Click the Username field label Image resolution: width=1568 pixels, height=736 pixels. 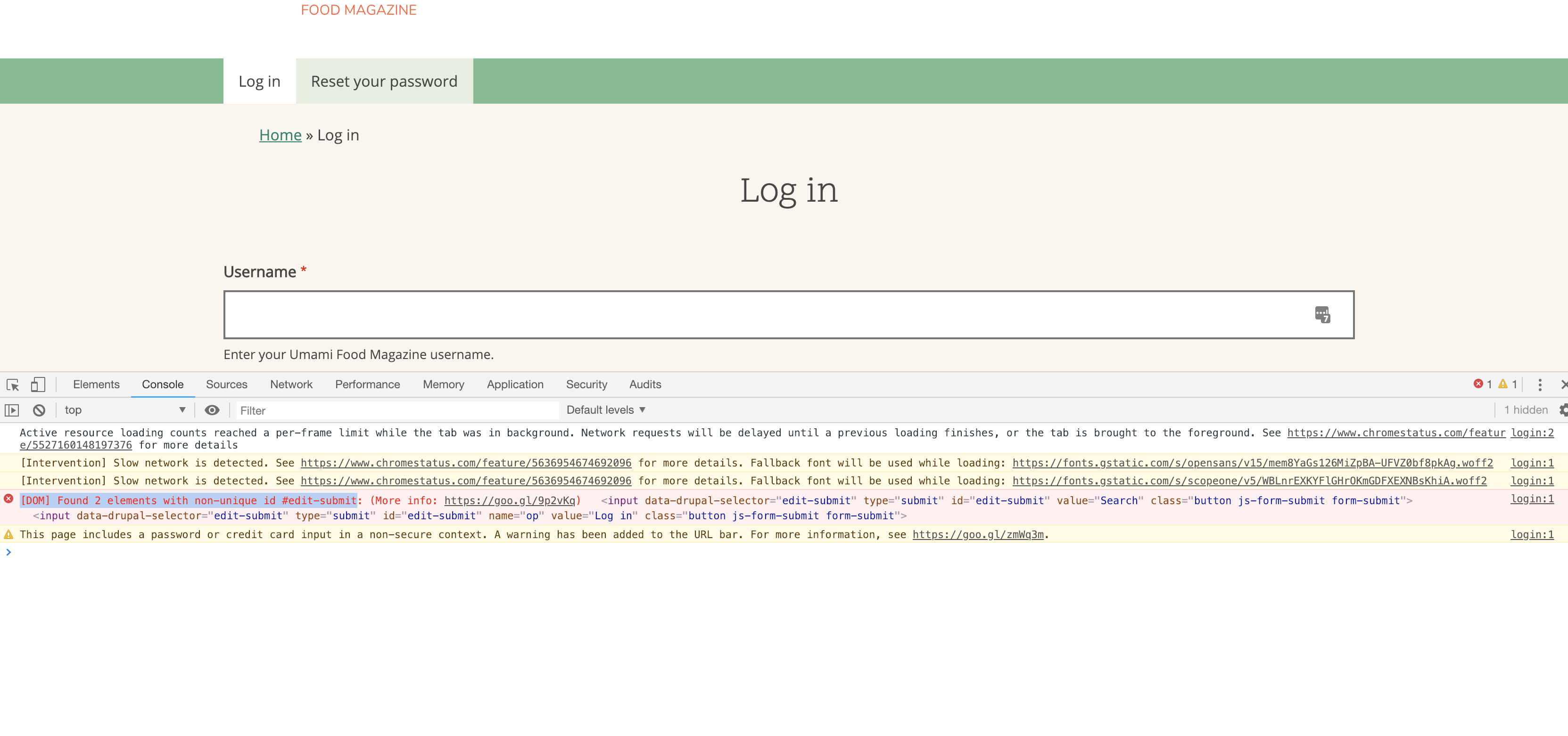click(259, 272)
